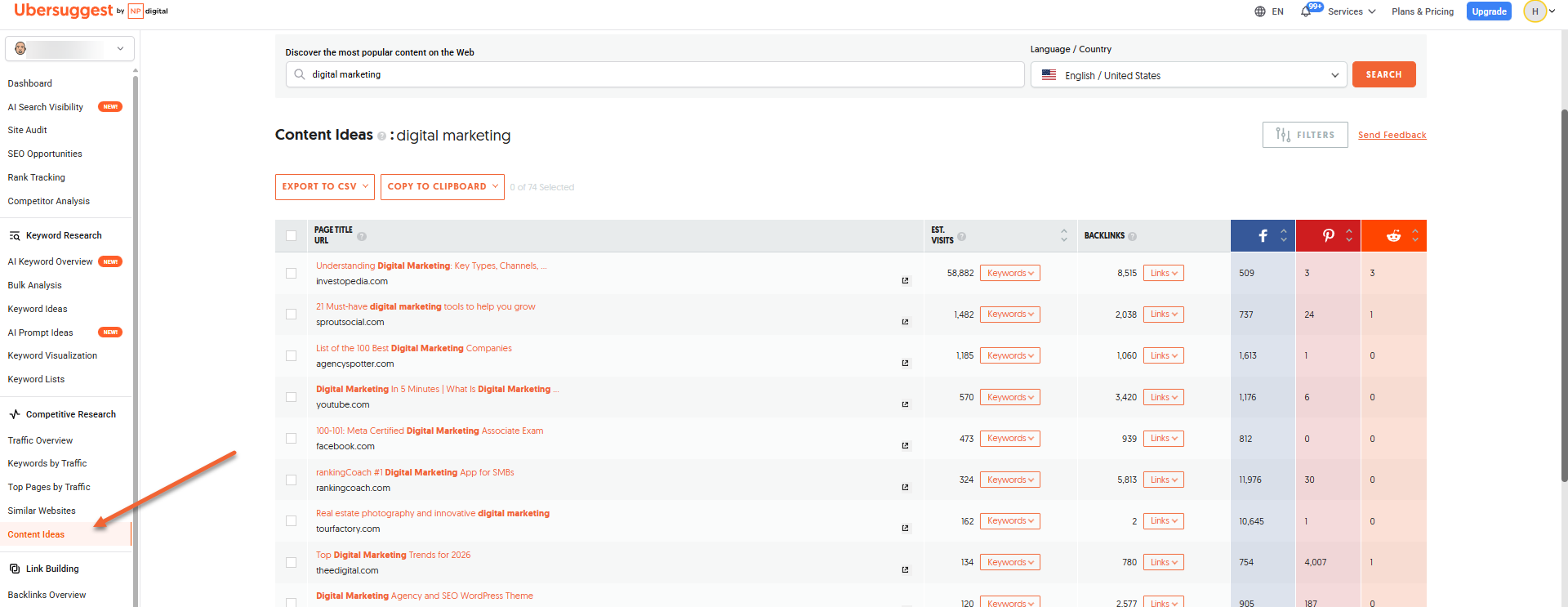Viewport: 1568px width, 607px height.
Task: Sort by Pinterest shares column icon
Action: coord(1349,235)
